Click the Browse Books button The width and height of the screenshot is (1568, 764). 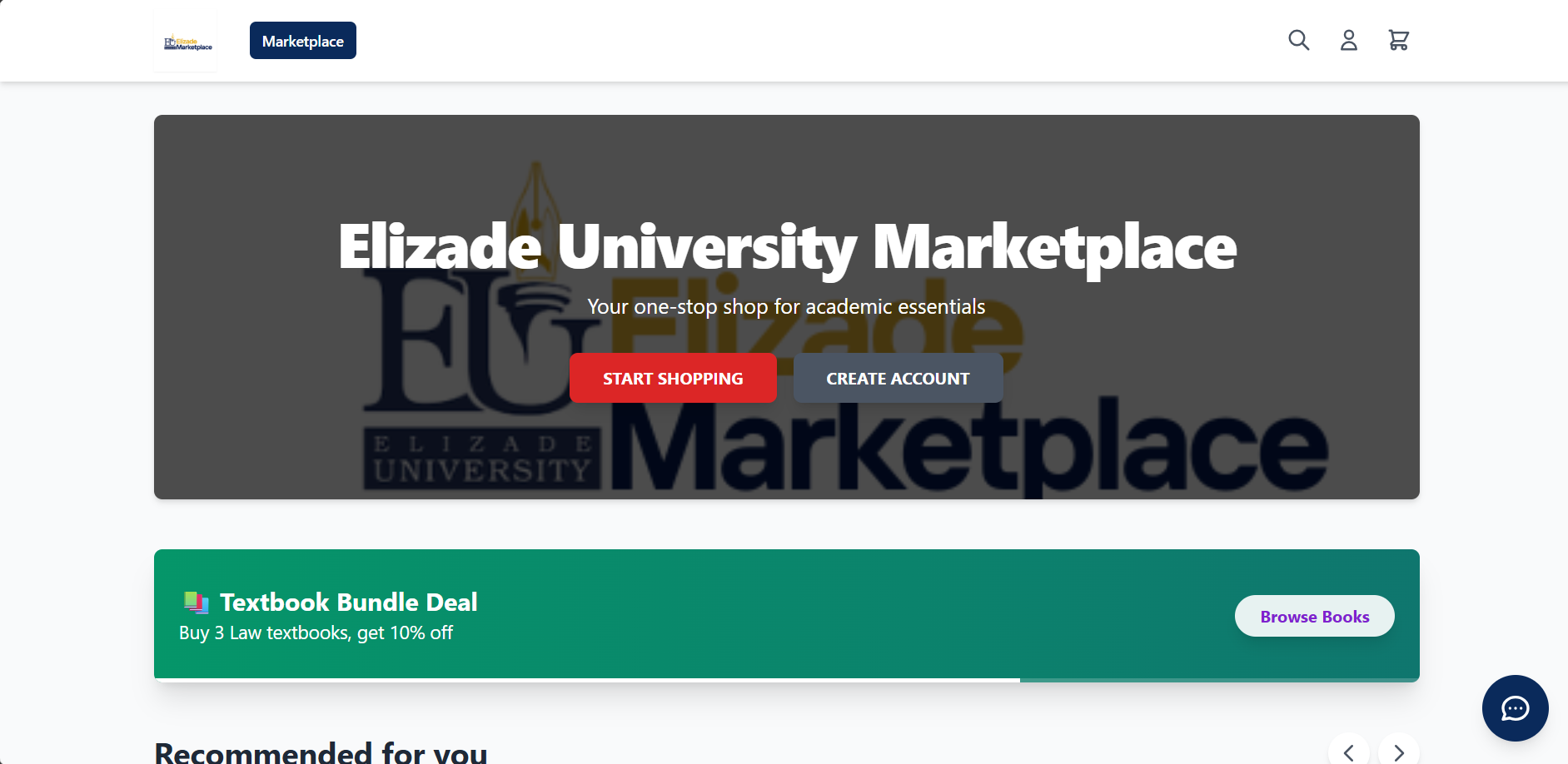(x=1314, y=616)
